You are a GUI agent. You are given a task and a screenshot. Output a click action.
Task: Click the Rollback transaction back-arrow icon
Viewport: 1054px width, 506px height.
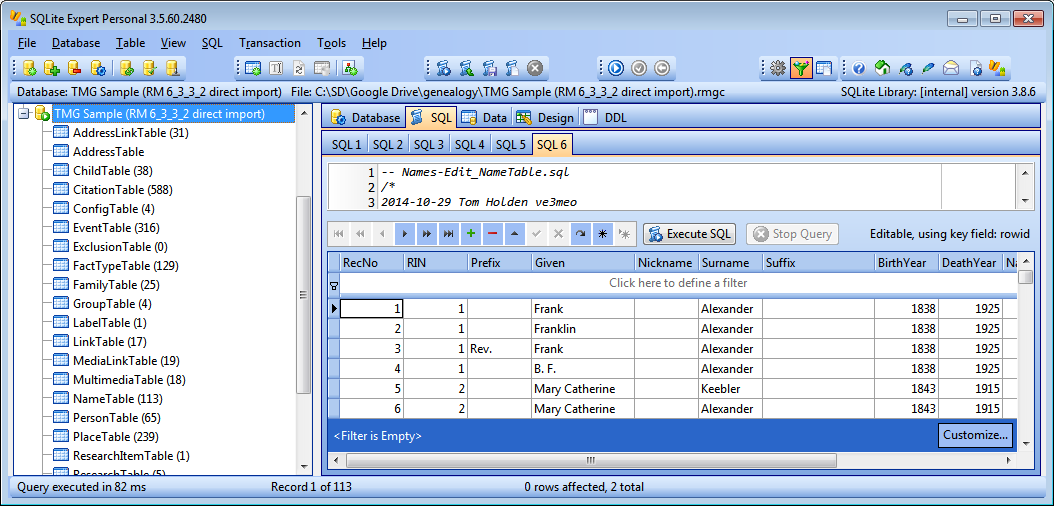tap(661, 68)
